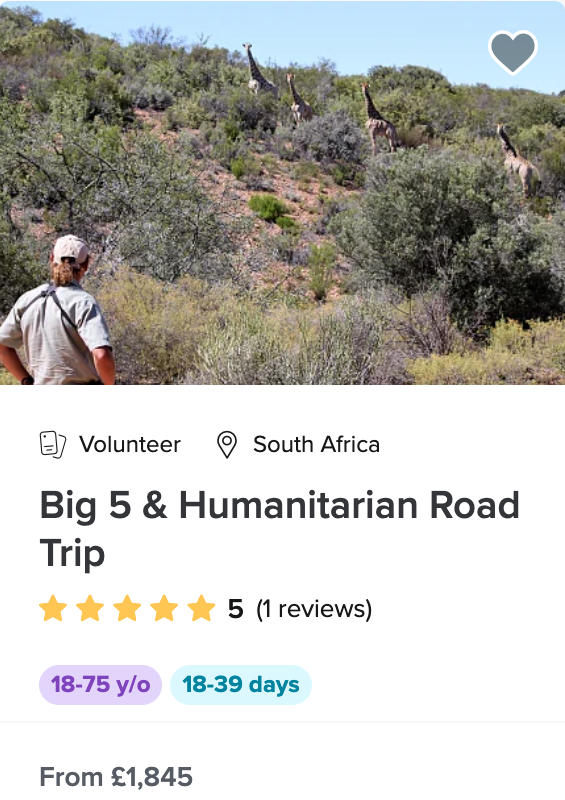Click the Volunteer cards icon
Image resolution: width=565 pixels, height=800 pixels.
coord(53,444)
